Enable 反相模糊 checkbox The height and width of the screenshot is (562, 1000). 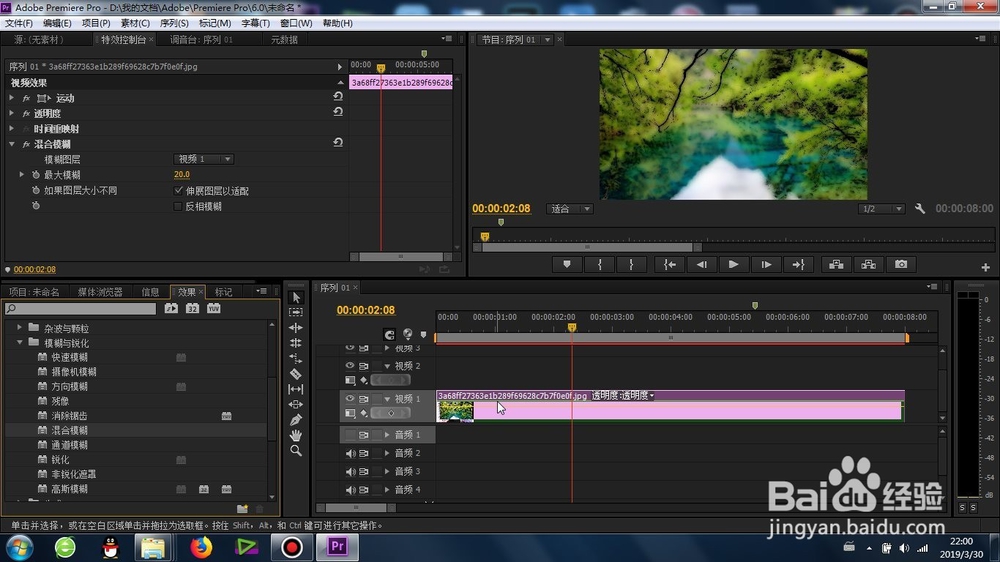point(178,207)
